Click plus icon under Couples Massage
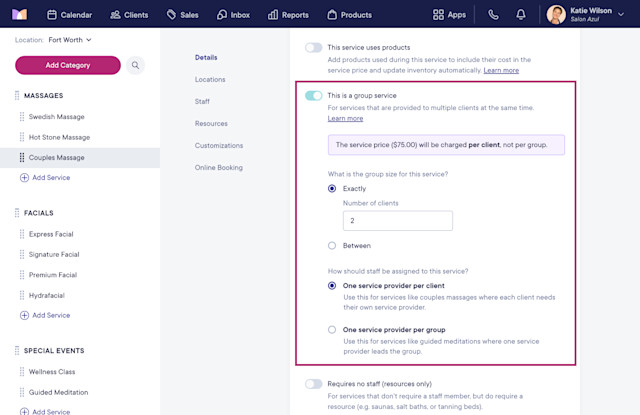 24,178
